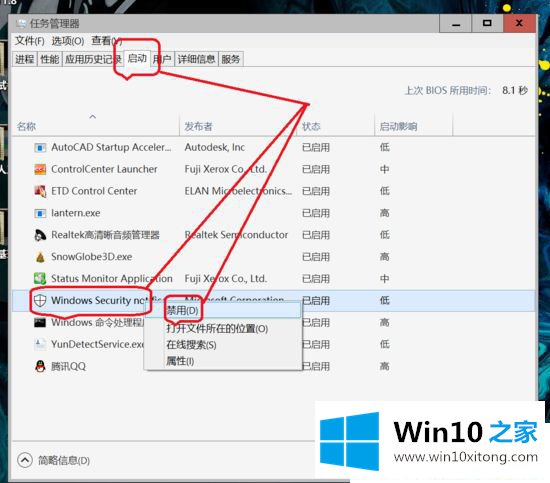Click the 8.1 秒 BIOS time value
The image size is (550, 483).
pyautogui.click(x=515, y=90)
